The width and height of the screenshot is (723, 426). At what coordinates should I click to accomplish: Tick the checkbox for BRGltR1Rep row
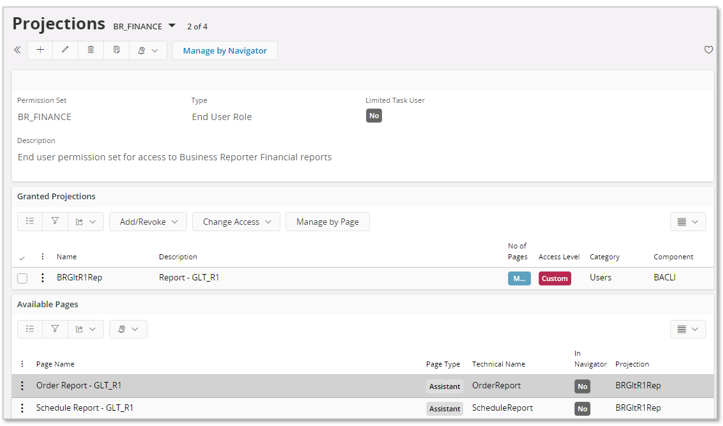pyautogui.click(x=22, y=278)
